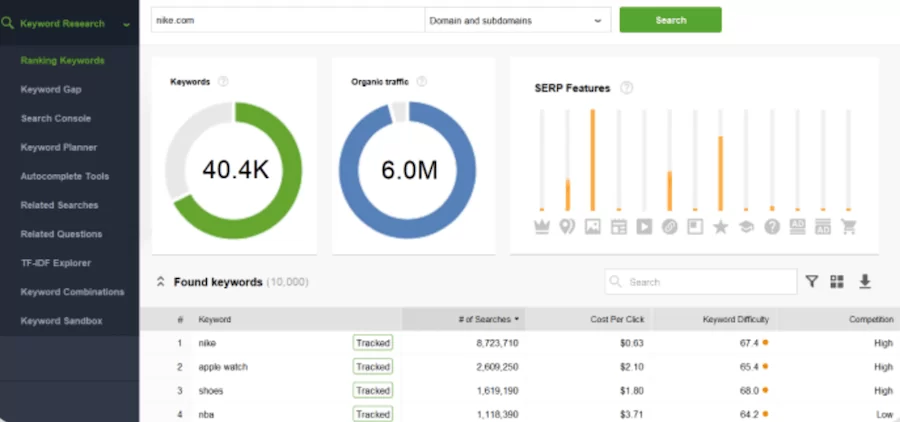Click the shopping cart SERP icon
Image resolution: width=900 pixels, height=422 pixels.
tap(848, 227)
